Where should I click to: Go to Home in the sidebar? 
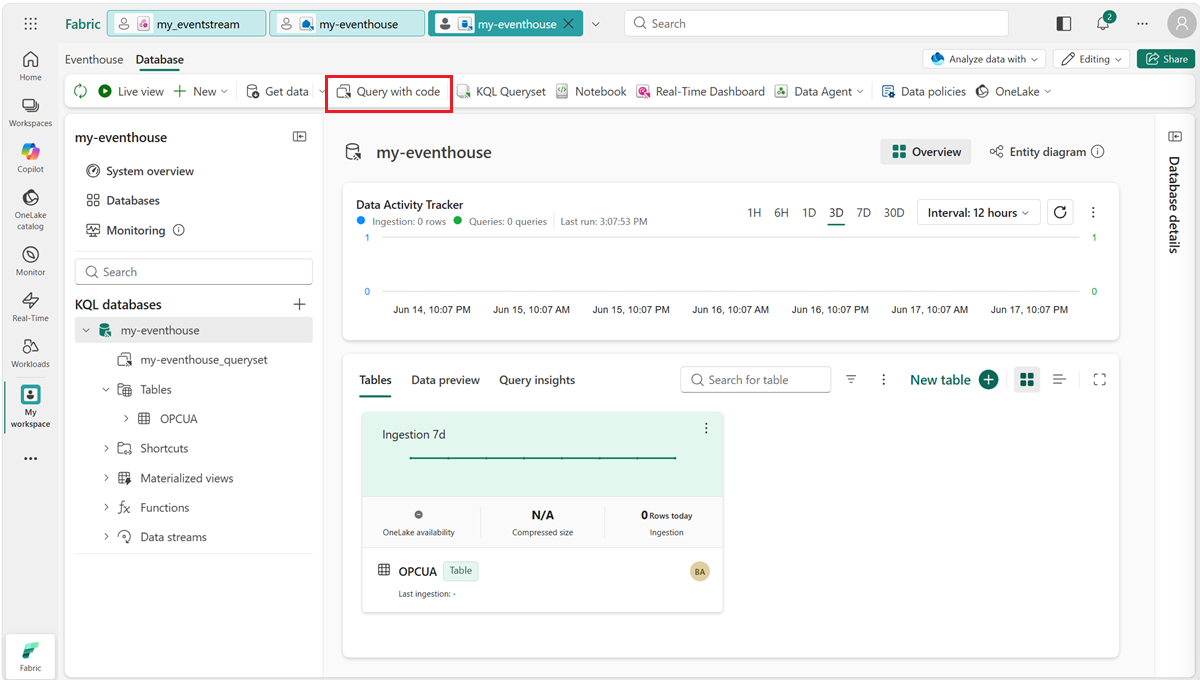tap(30, 66)
